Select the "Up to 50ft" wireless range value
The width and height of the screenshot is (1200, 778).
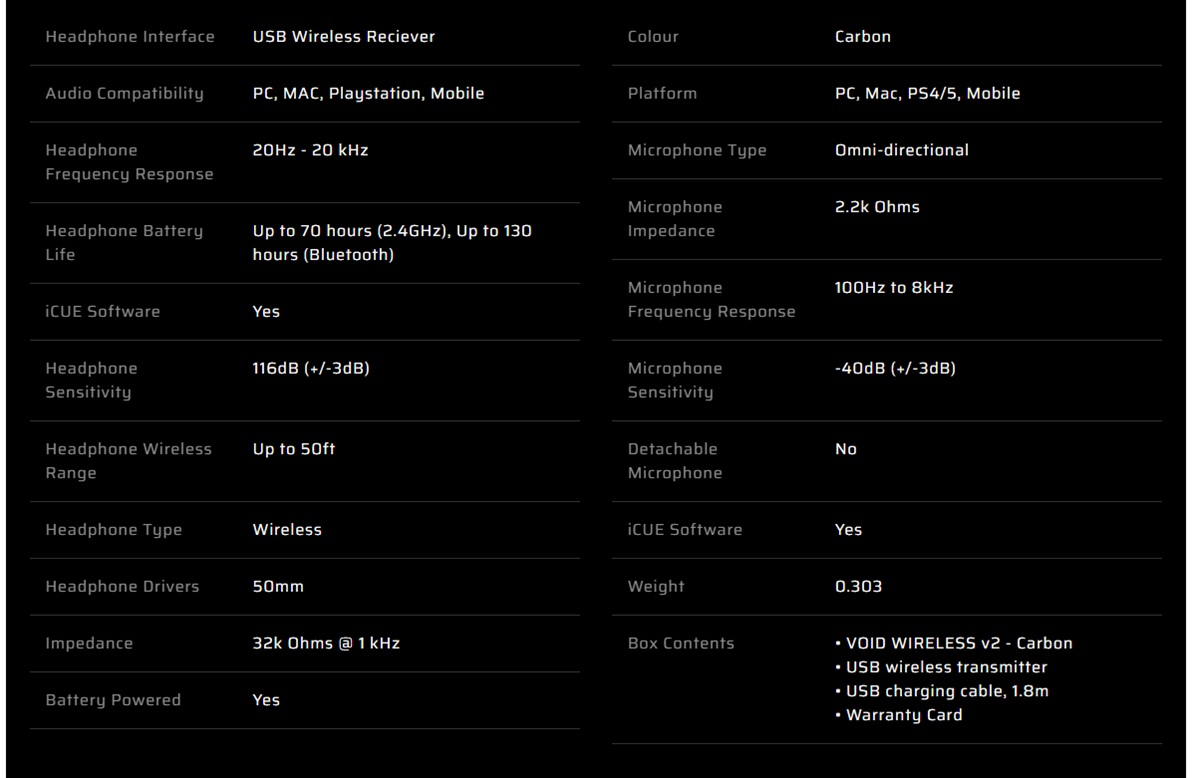(x=293, y=449)
